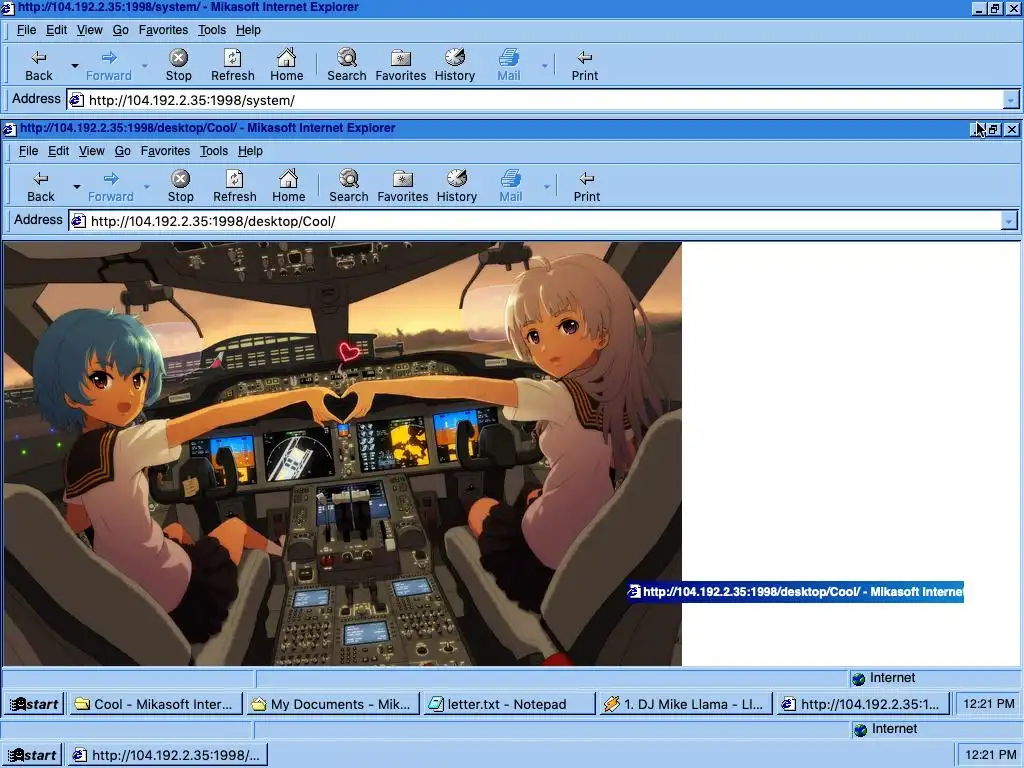Click Stop in the outer system window toolbar

pyautogui.click(x=178, y=66)
